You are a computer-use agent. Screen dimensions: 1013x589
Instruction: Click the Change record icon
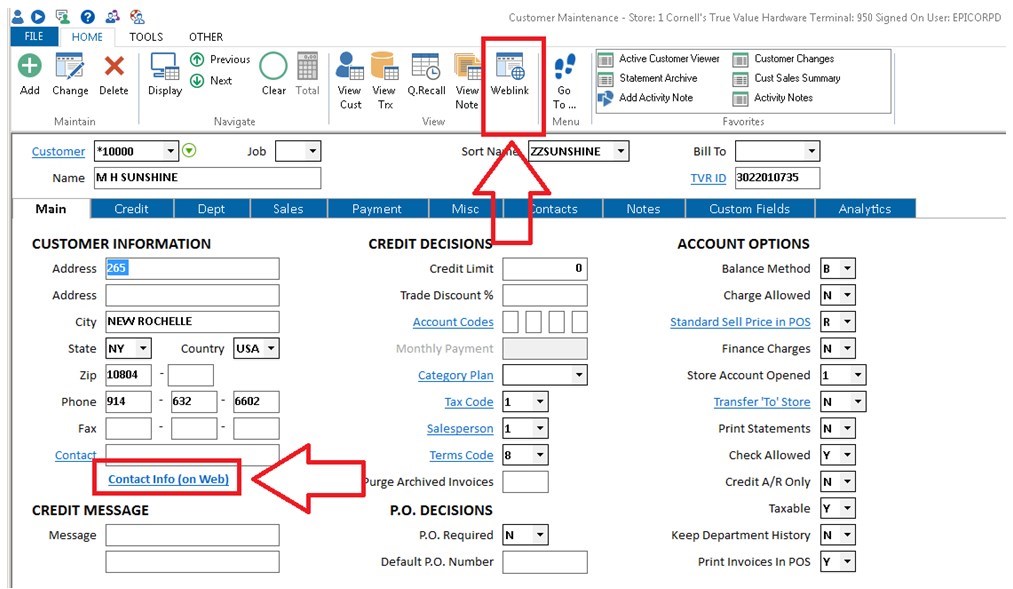coord(70,67)
